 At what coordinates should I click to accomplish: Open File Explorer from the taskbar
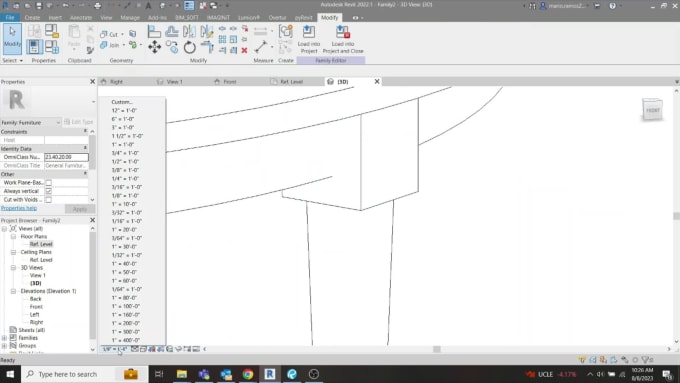pyautogui.click(x=182, y=374)
